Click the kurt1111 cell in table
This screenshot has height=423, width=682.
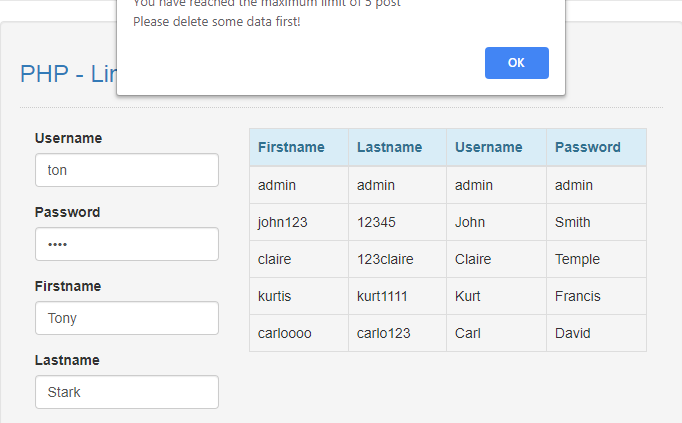click(382, 296)
